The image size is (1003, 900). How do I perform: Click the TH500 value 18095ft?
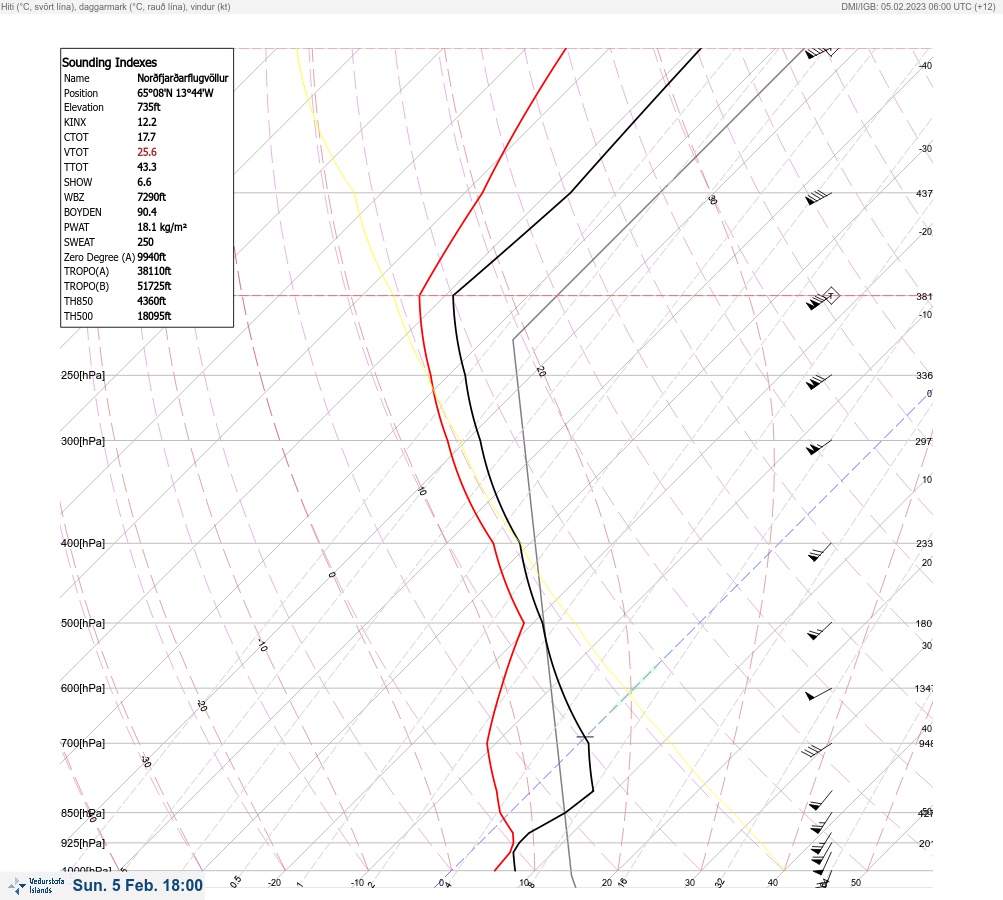click(x=154, y=316)
